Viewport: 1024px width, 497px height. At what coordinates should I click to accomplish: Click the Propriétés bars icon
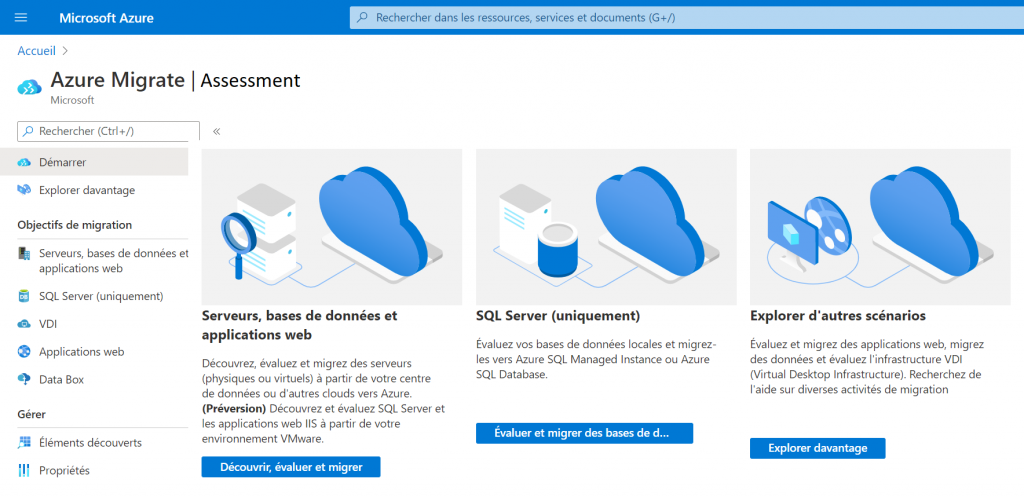pos(24,470)
